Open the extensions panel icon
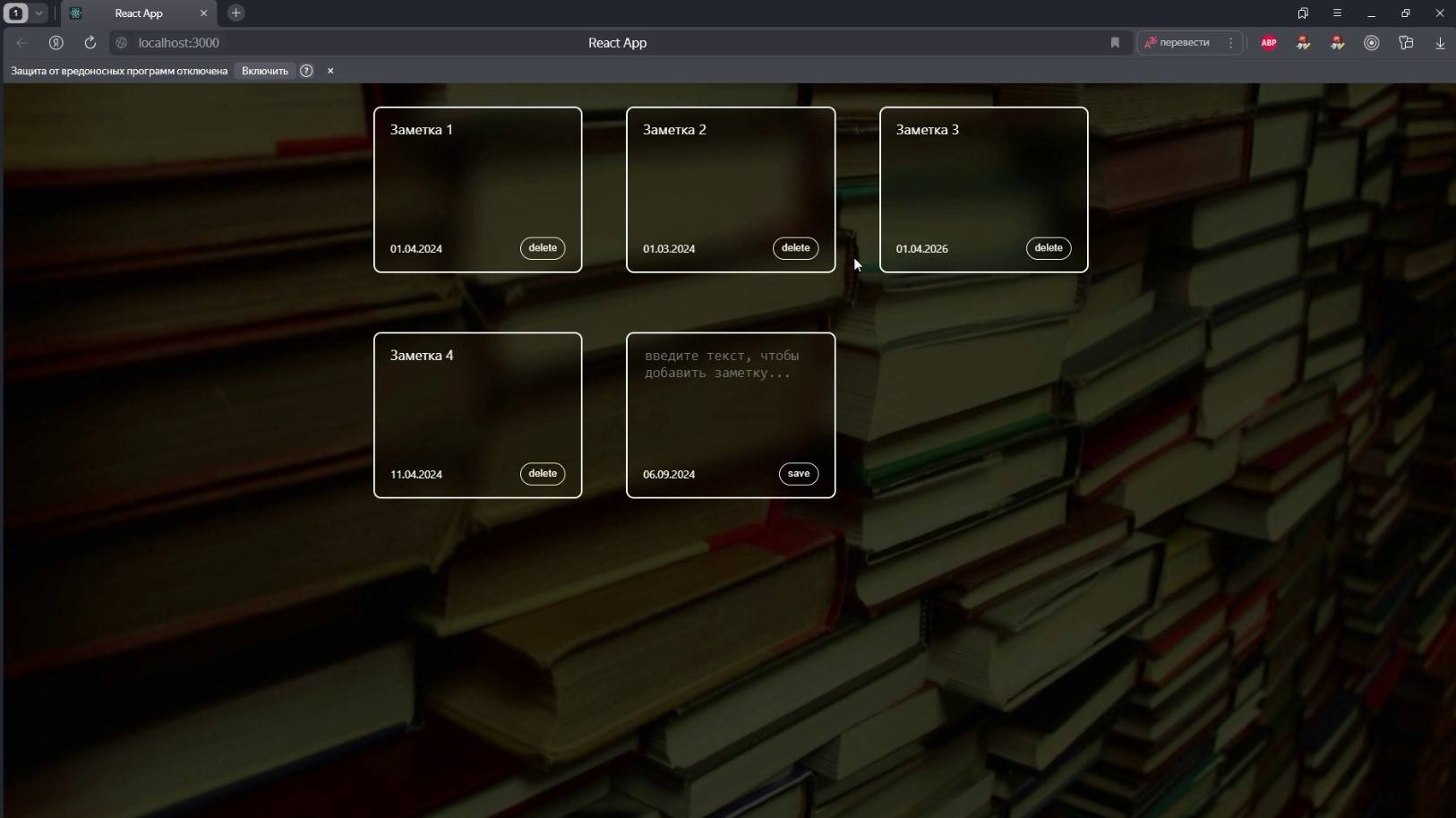Image resolution: width=1456 pixels, height=818 pixels. (x=1406, y=43)
